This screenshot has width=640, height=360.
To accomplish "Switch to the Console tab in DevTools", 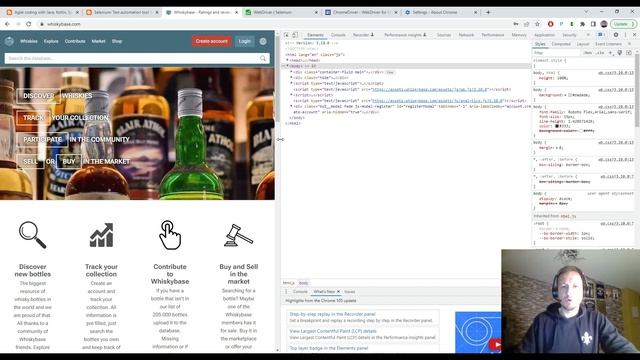I will [x=338, y=35].
